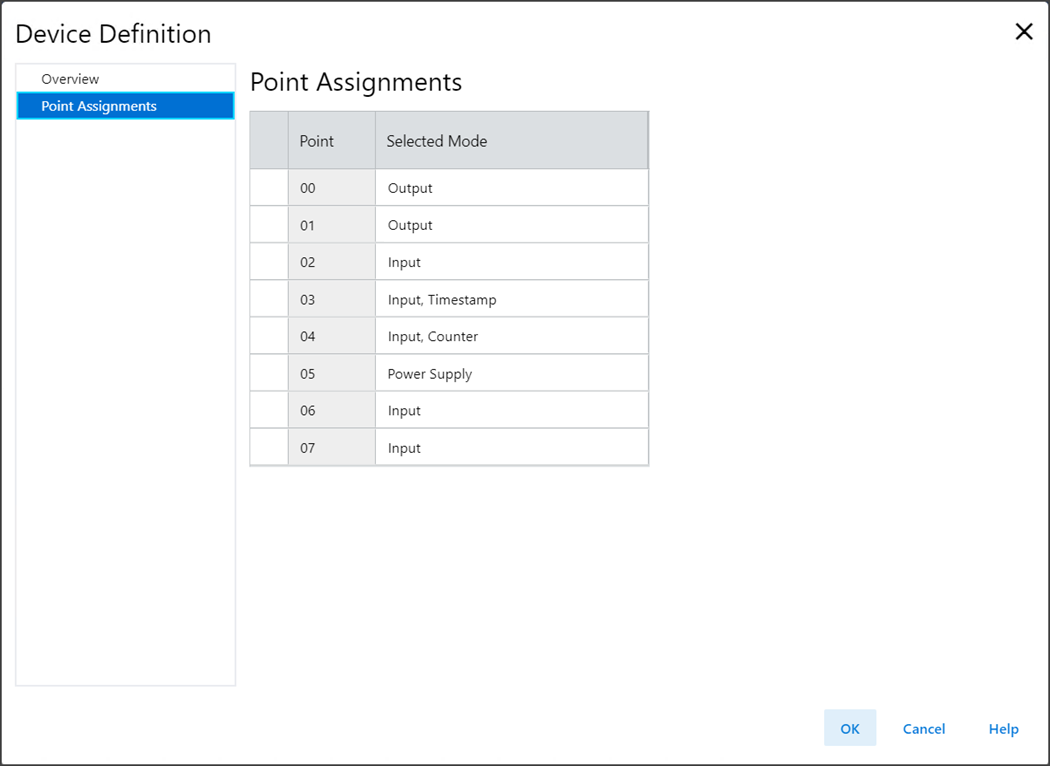Open the Overview page in sidebar

point(70,79)
